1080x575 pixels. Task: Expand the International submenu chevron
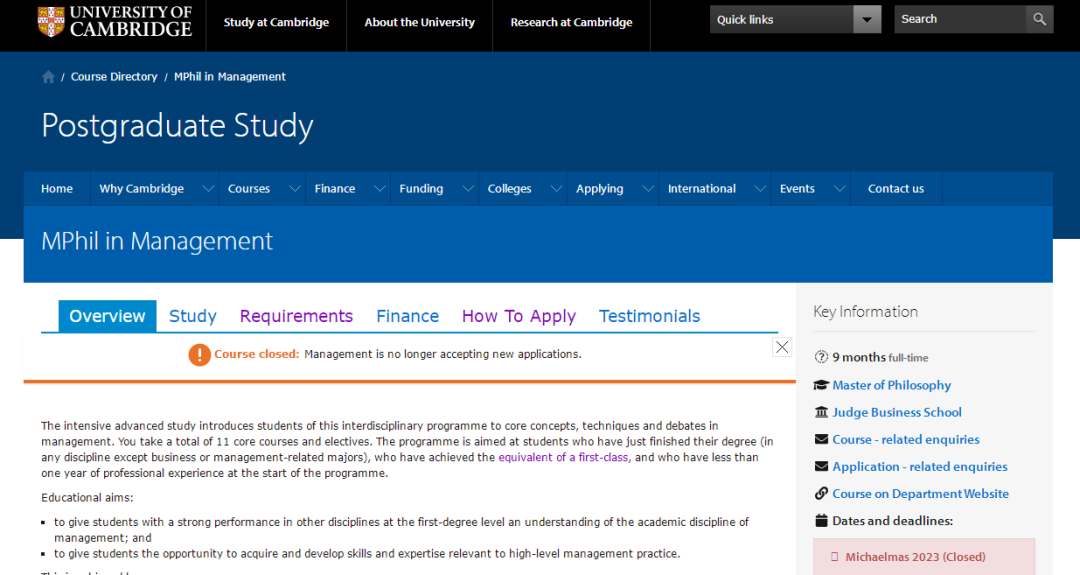pyautogui.click(x=760, y=189)
